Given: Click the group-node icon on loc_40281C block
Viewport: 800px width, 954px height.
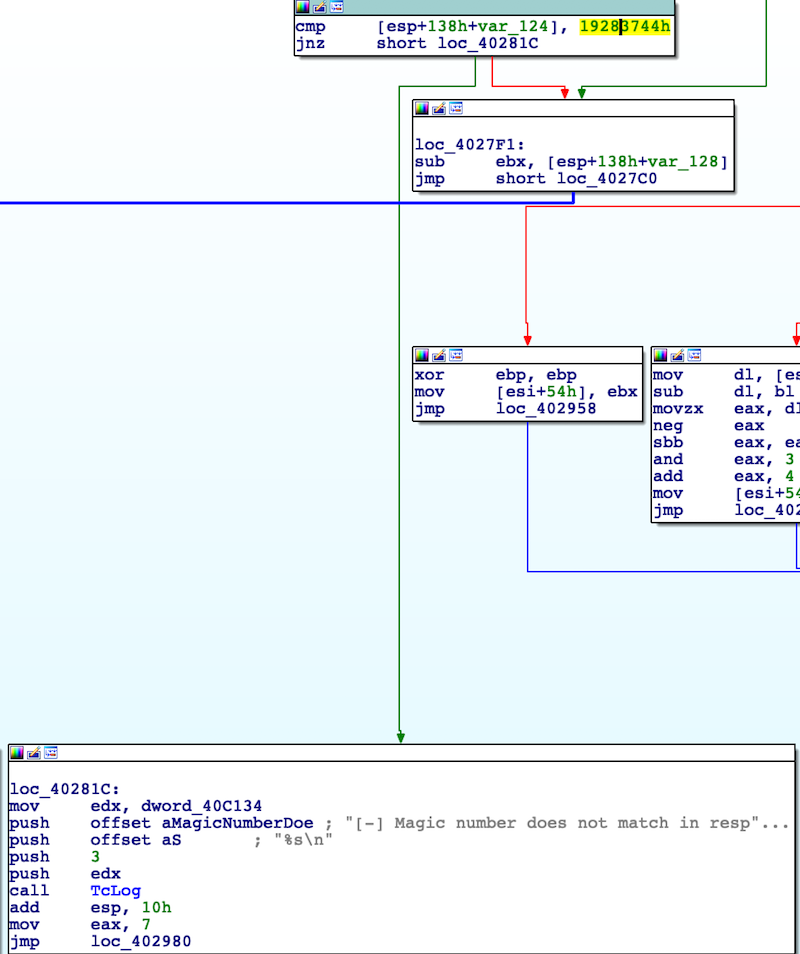Looking at the screenshot, I should (50, 752).
